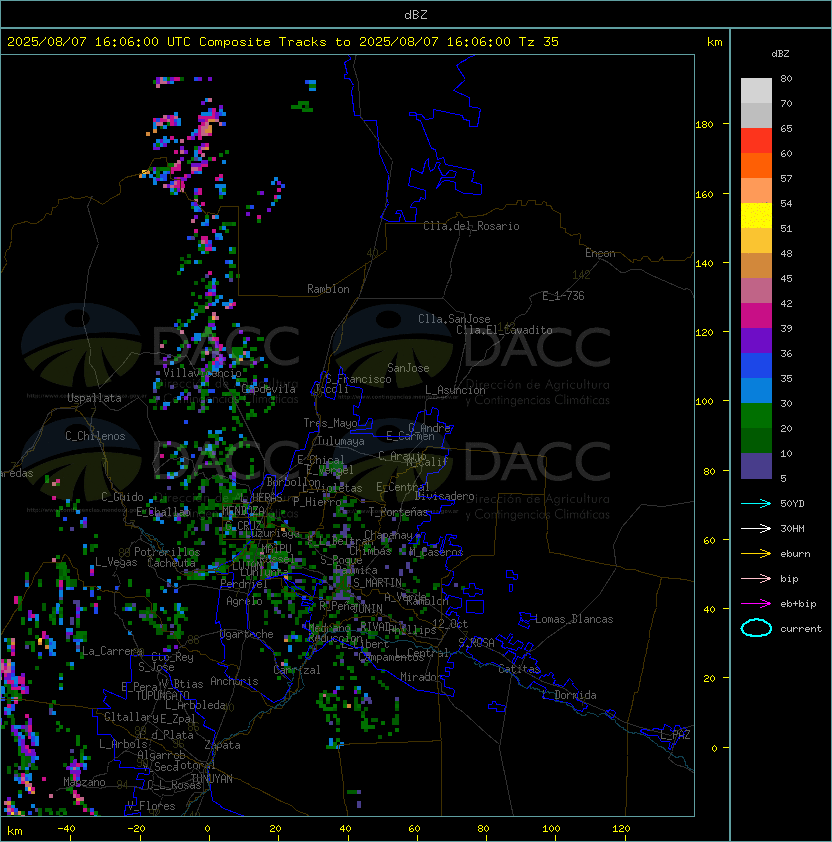This screenshot has width=832, height=842.
Task: Click the composite tracks timestamp header
Action: (x=283, y=42)
